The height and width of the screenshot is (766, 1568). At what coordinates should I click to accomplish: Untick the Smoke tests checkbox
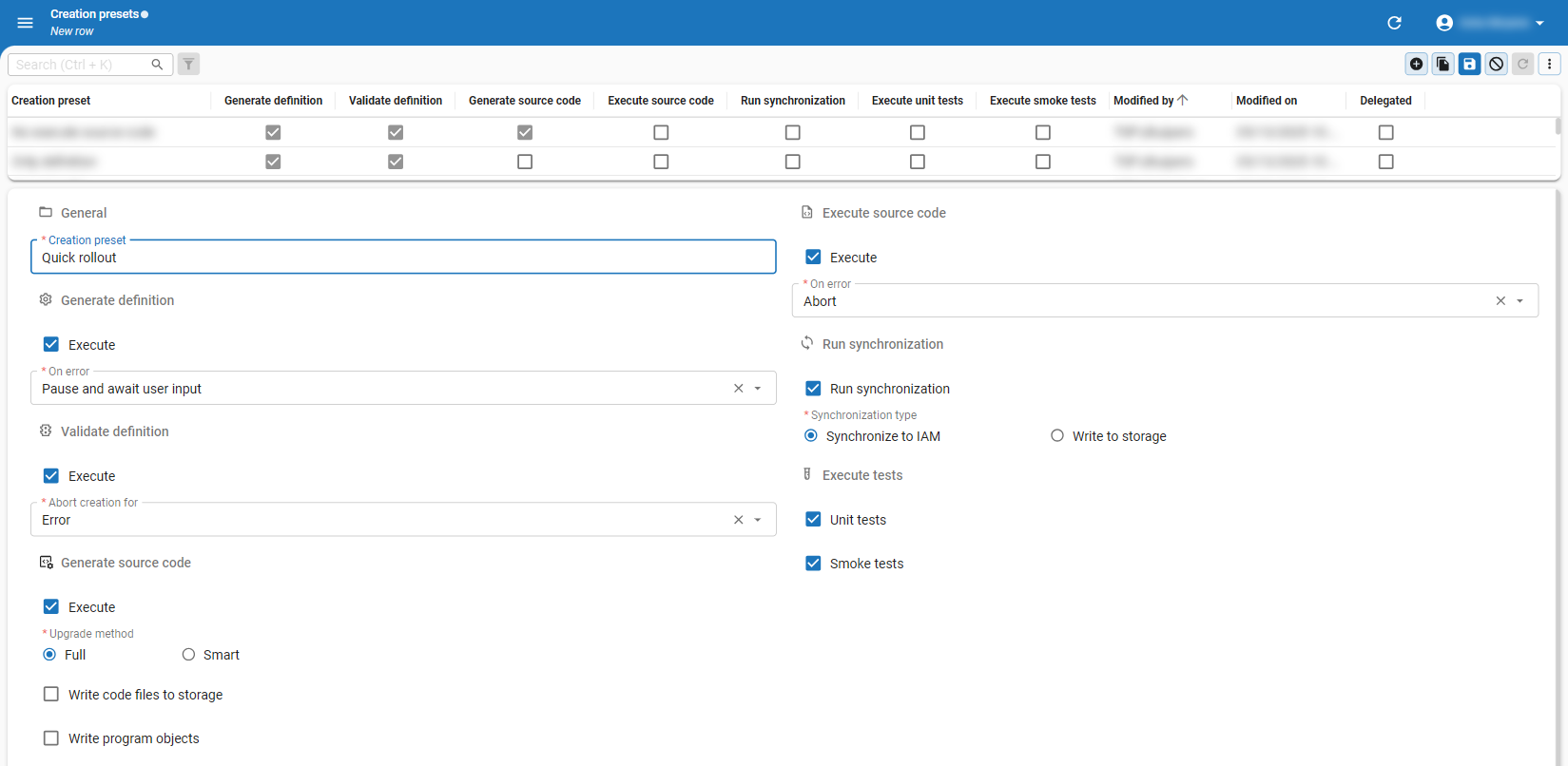pos(813,563)
